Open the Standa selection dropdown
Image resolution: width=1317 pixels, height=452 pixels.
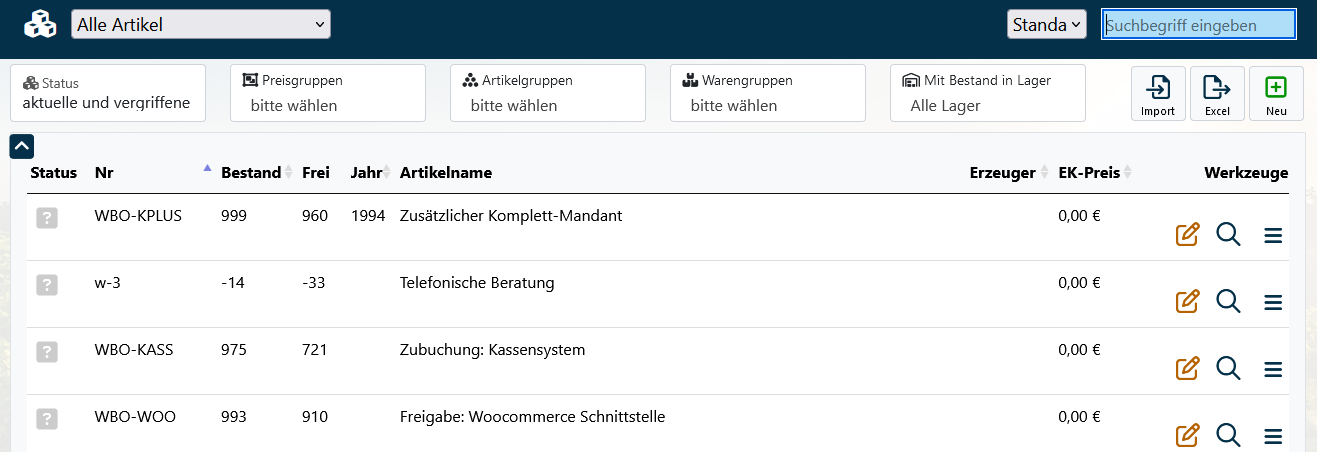click(1046, 25)
